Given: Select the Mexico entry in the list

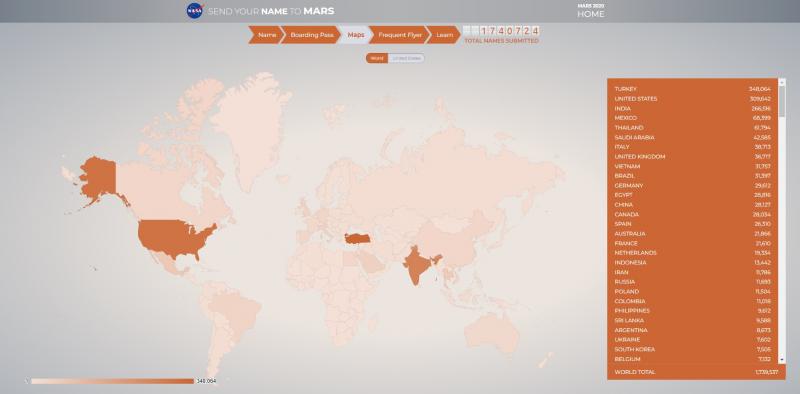Looking at the screenshot, I should [x=692, y=118].
